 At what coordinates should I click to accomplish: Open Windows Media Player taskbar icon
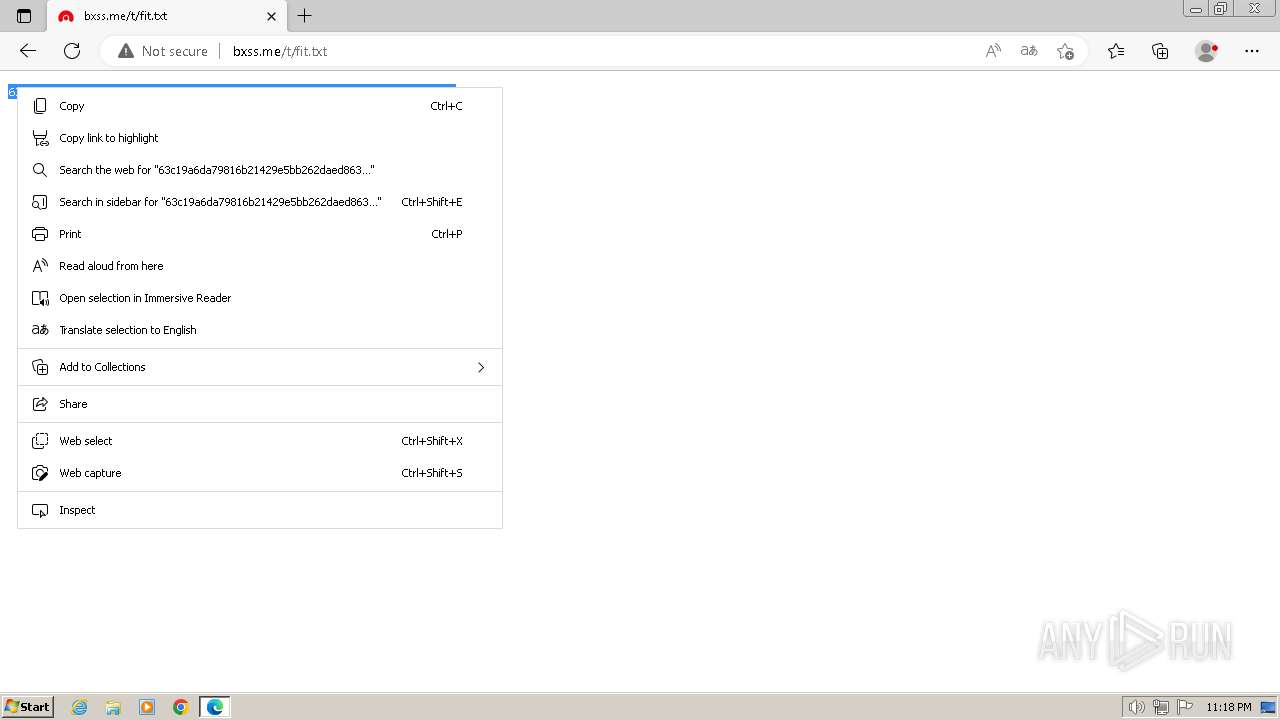pyautogui.click(x=147, y=707)
